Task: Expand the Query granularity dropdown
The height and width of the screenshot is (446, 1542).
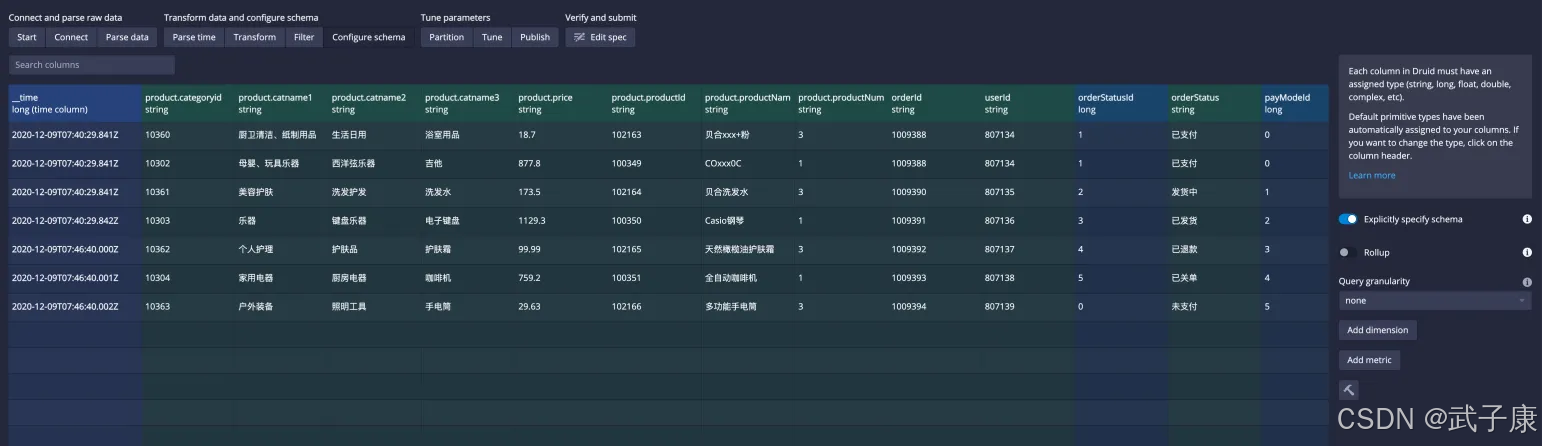Action: coord(1434,300)
